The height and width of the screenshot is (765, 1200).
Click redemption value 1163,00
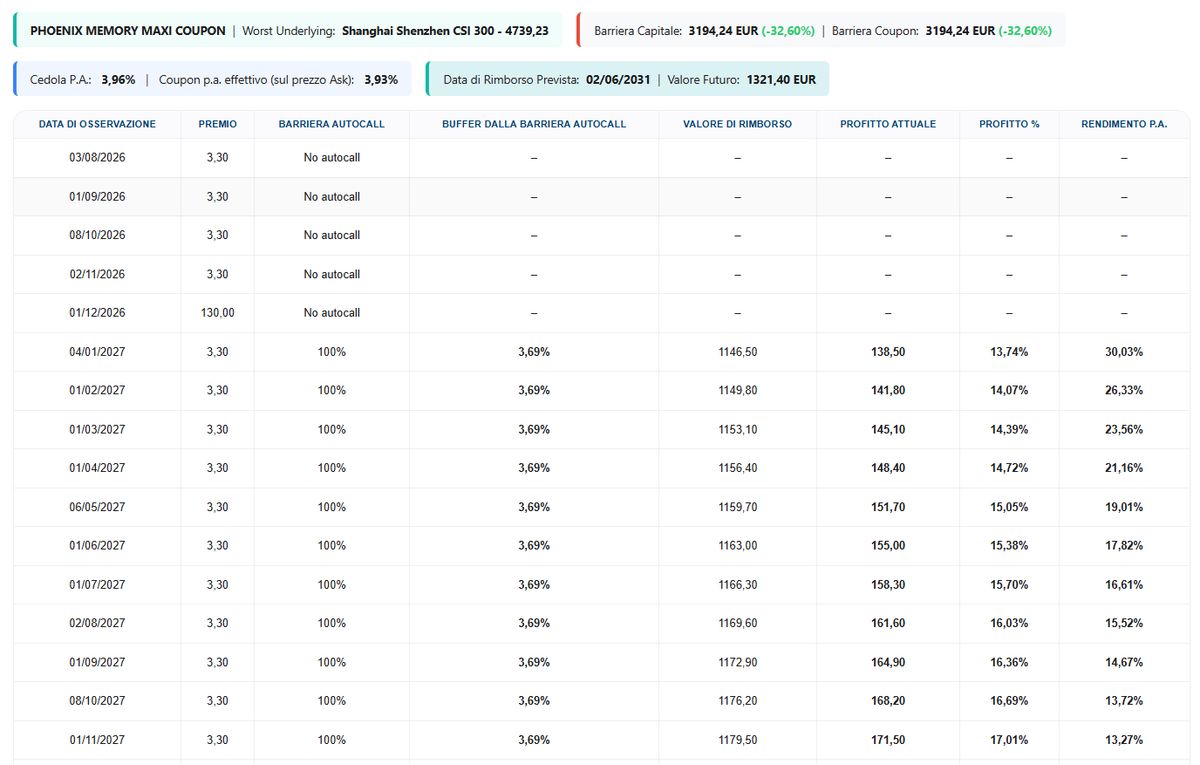point(738,546)
